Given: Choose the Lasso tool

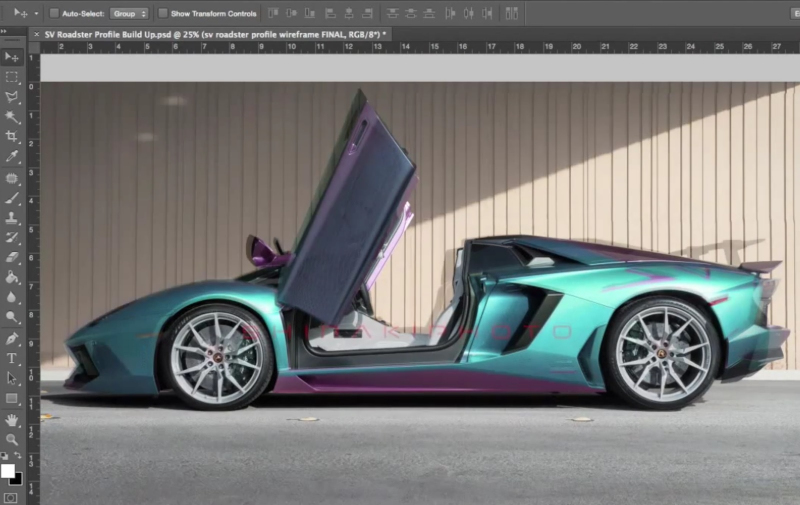Looking at the screenshot, I should coord(12,97).
